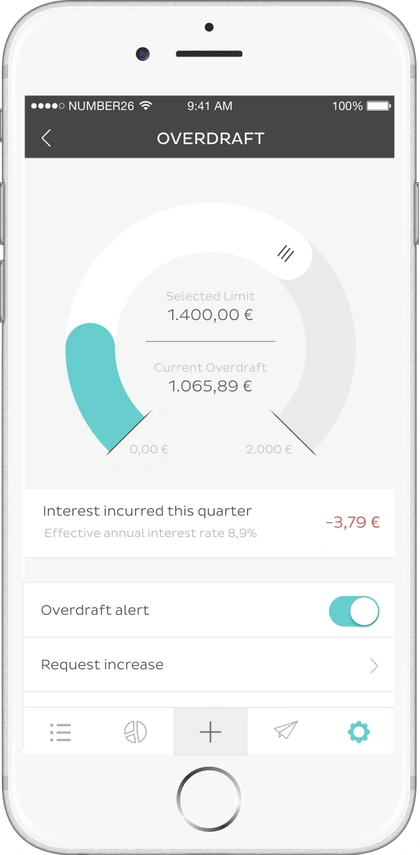Open the paper plane send money tab
This screenshot has width=420, height=855.
click(286, 731)
